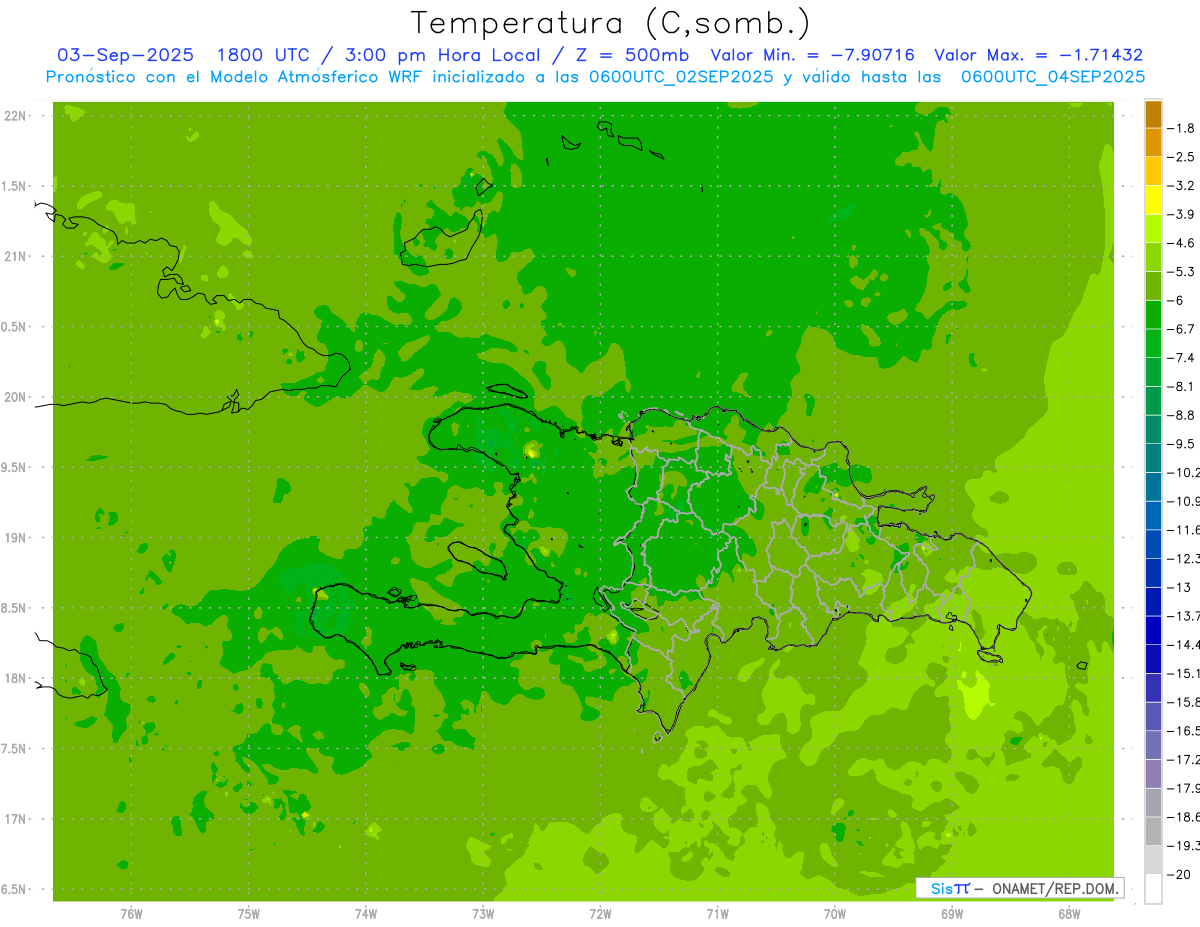Click the '21N' latitude label
The width and height of the screenshot is (1200, 927).
click(15, 257)
